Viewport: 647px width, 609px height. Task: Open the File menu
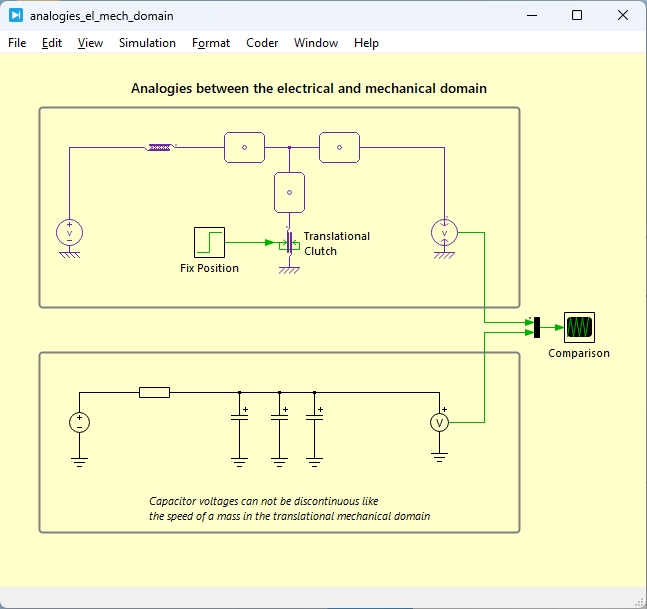[17, 43]
